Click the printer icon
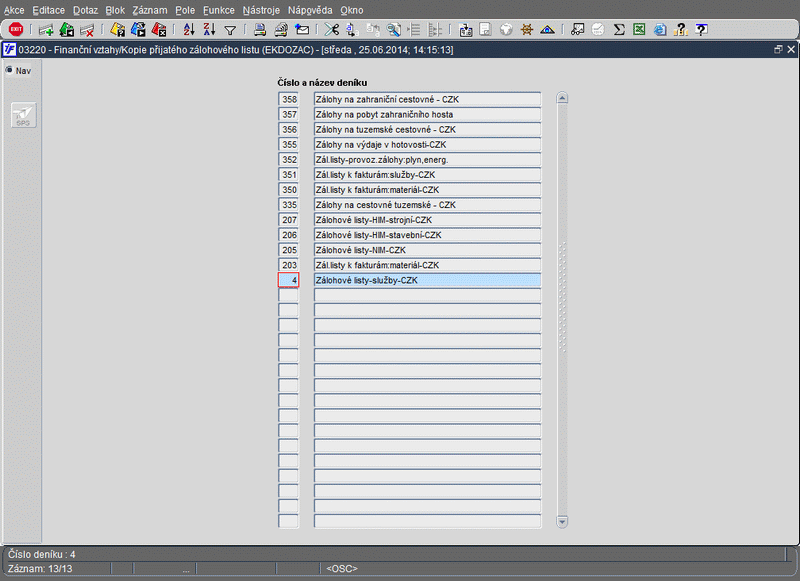Screen dimensions: 800x581 click(260, 30)
